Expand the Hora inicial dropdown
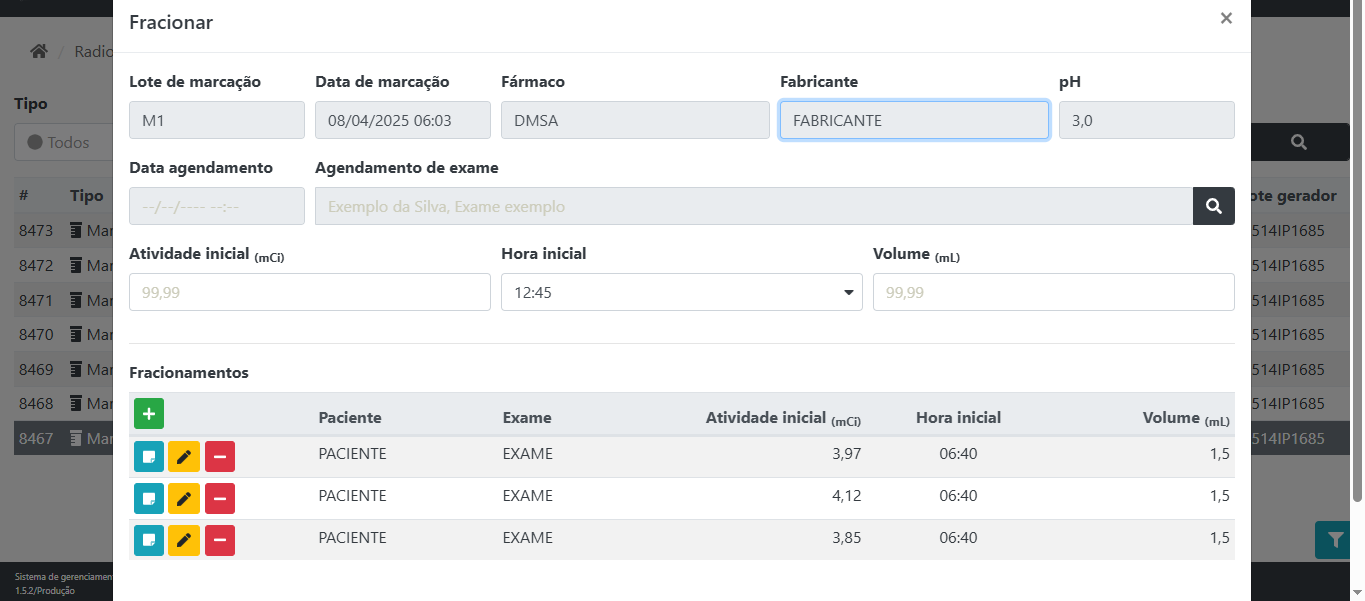The width and height of the screenshot is (1365, 601). pyautogui.click(x=681, y=292)
